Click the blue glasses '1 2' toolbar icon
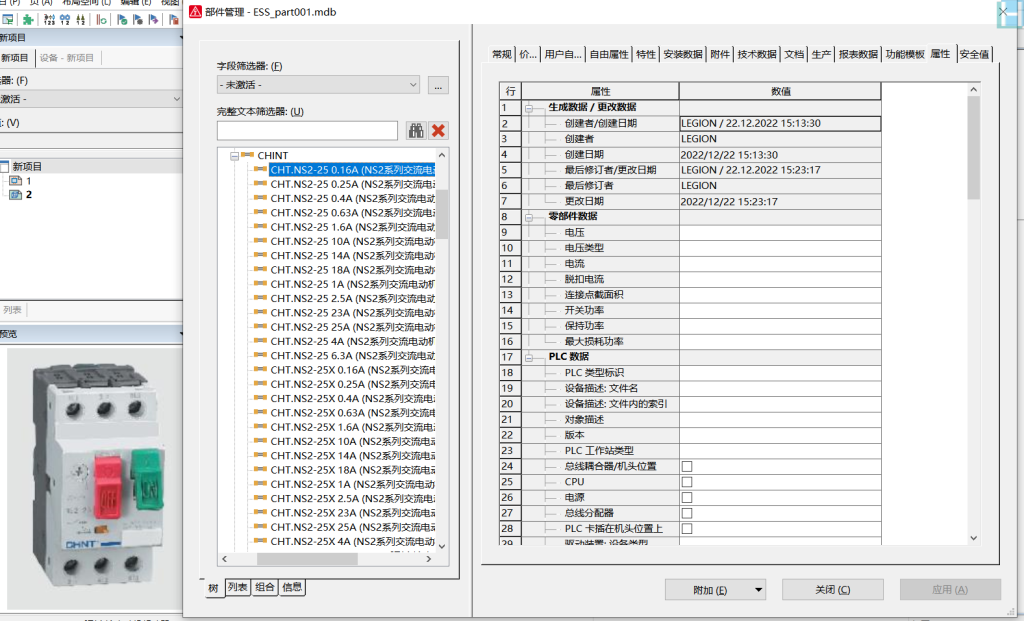The height and width of the screenshot is (621, 1024). (x=65, y=20)
